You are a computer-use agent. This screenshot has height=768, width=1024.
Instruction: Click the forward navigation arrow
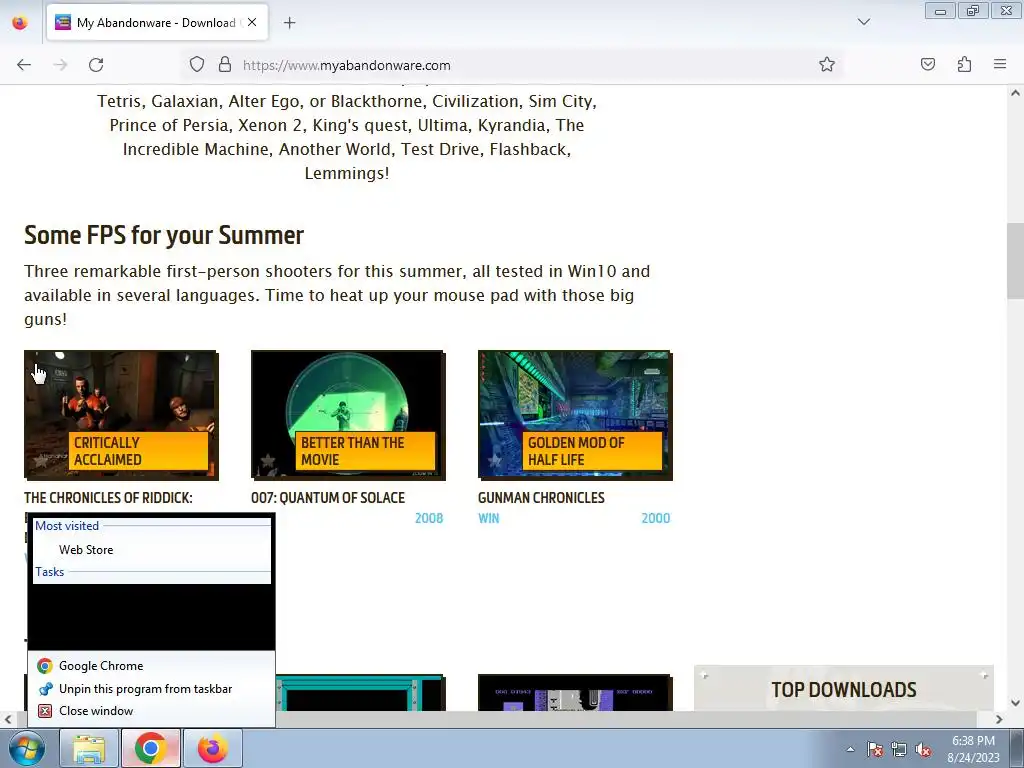(x=60, y=65)
